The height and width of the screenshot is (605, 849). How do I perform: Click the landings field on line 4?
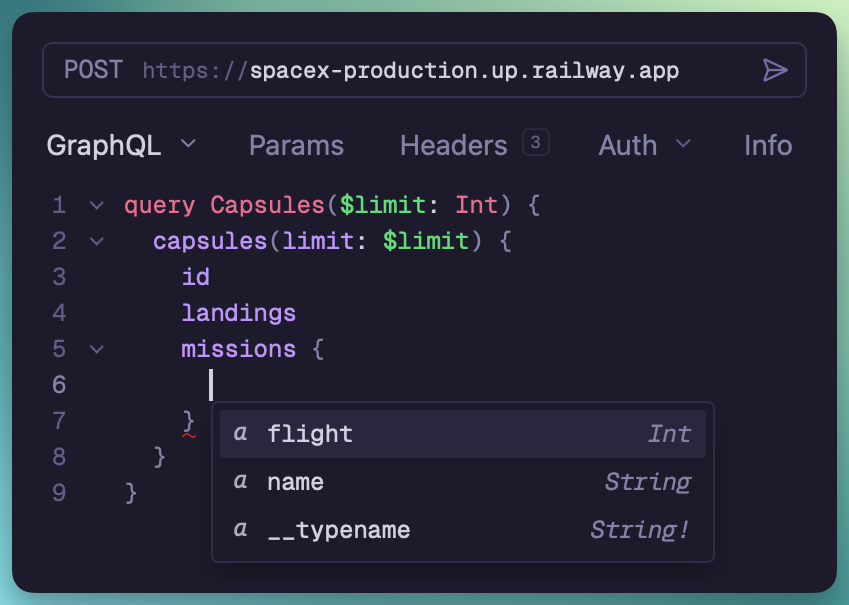tap(238, 313)
